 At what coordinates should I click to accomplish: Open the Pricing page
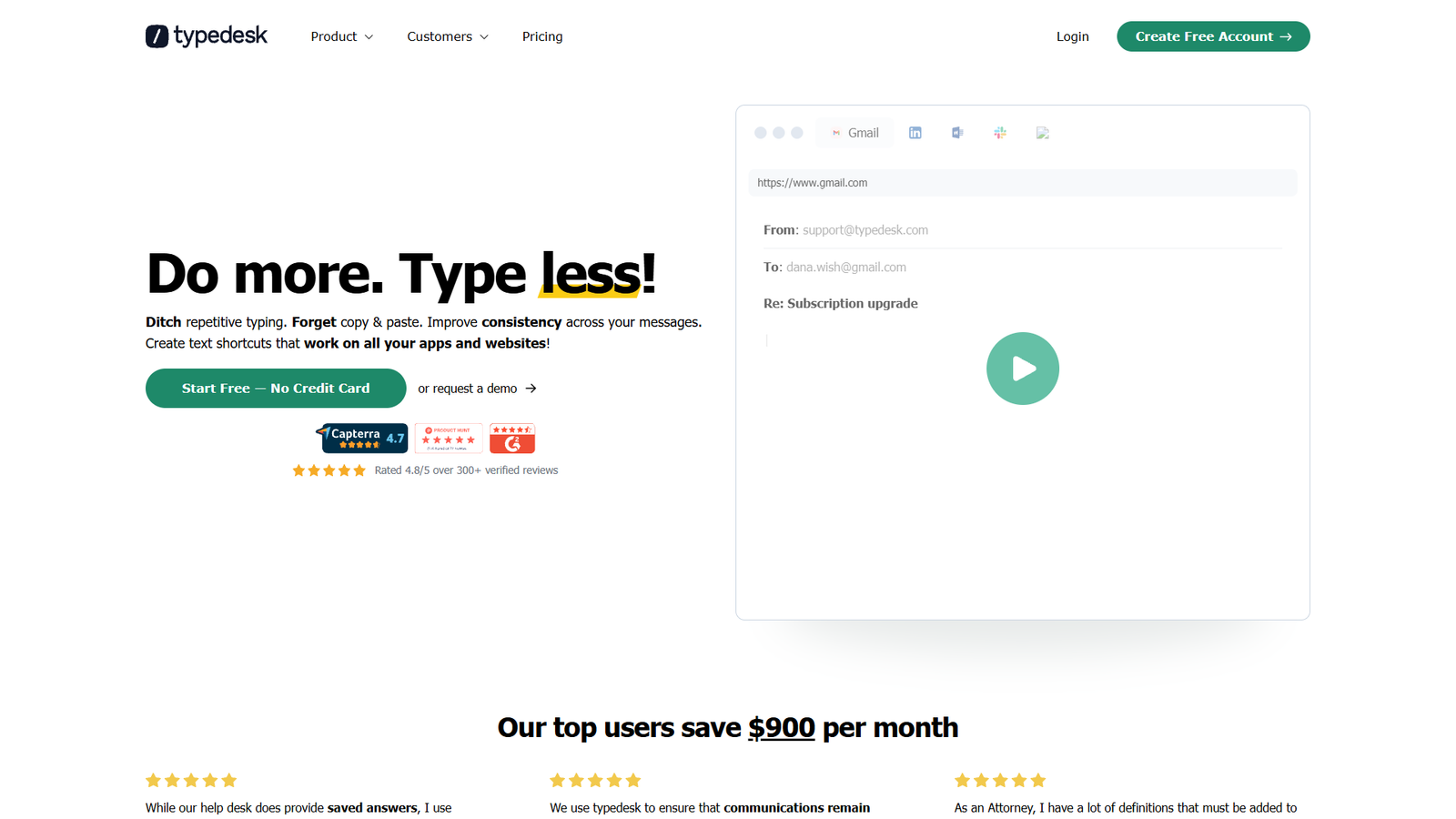coord(542,36)
